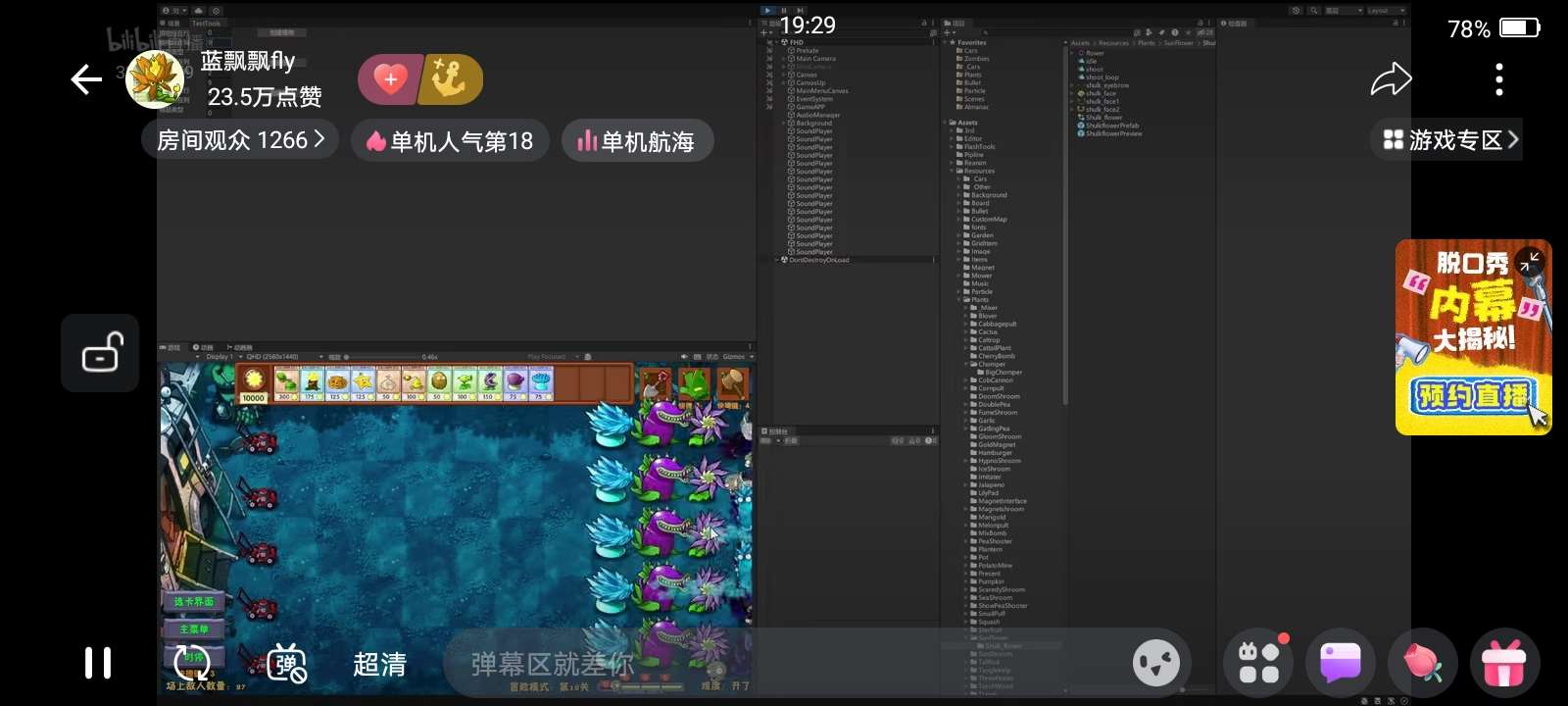The height and width of the screenshot is (706, 1568).
Task: Select the hammer tool in the game
Action: tap(732, 383)
